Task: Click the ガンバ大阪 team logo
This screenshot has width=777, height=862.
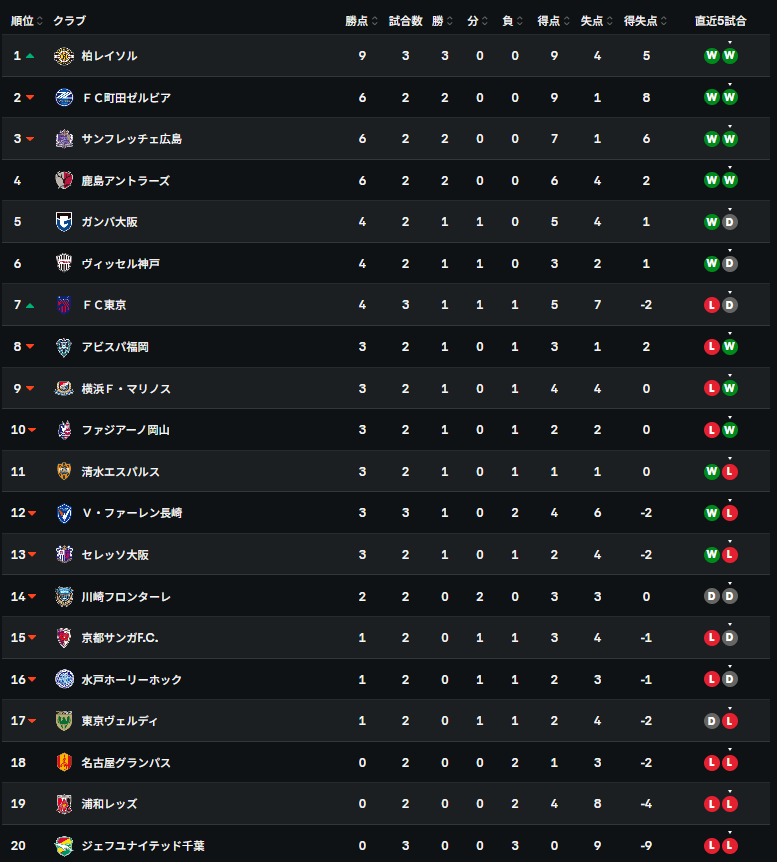Action: pos(64,222)
